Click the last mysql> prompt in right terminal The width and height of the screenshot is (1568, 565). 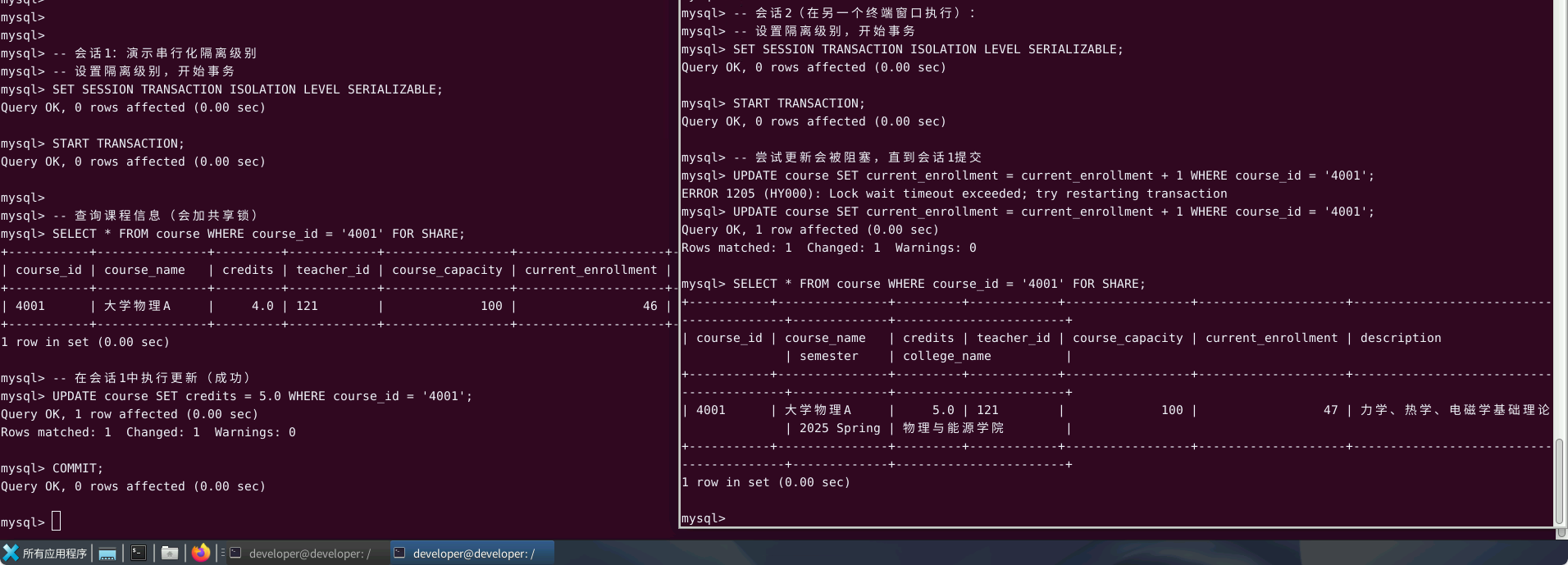pyautogui.click(x=704, y=518)
